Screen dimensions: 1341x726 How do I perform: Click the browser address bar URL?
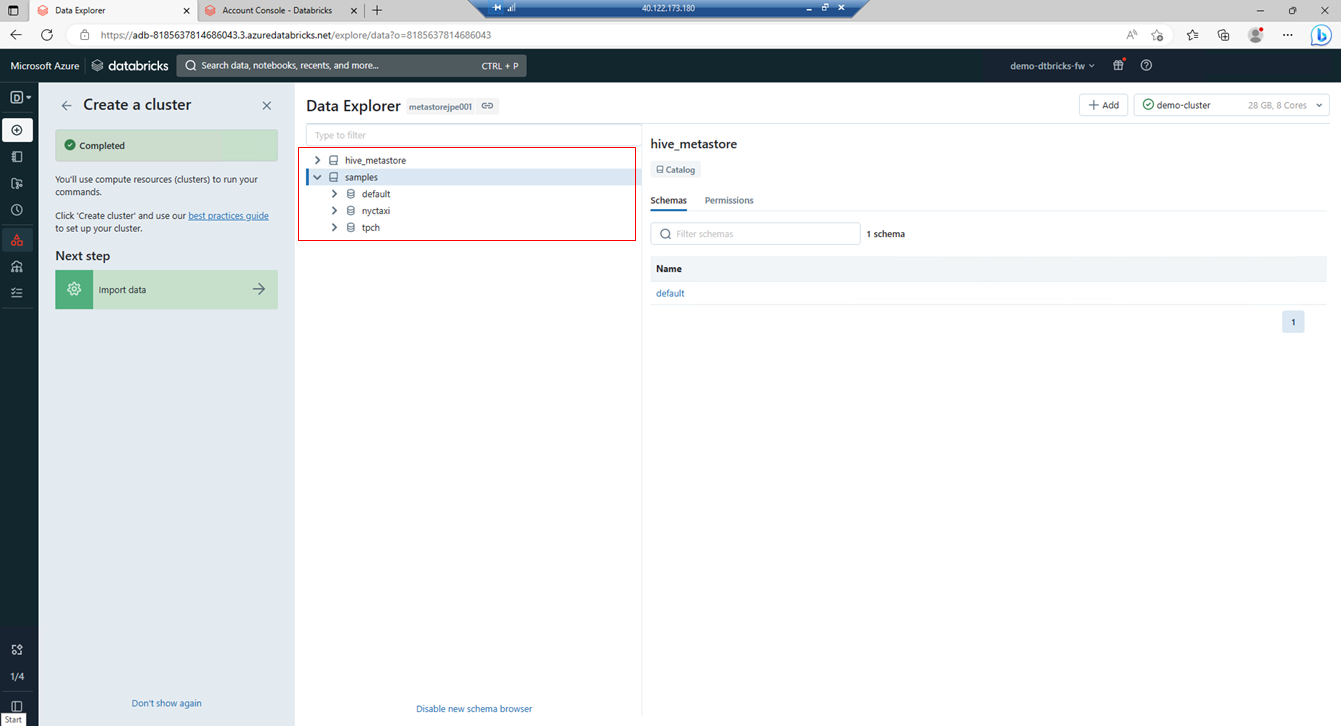point(295,35)
